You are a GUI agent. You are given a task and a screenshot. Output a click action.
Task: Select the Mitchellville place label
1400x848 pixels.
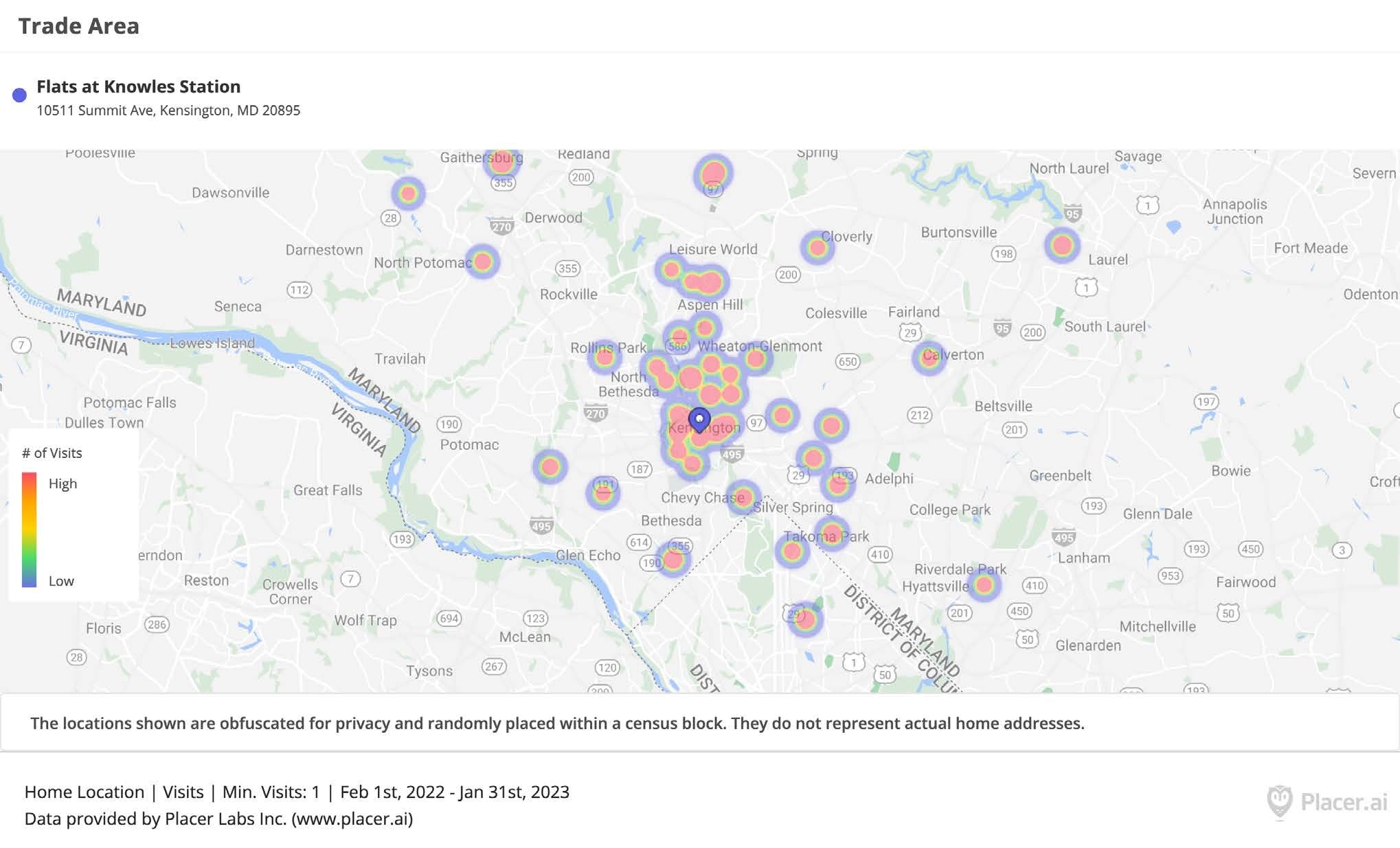[1158, 626]
